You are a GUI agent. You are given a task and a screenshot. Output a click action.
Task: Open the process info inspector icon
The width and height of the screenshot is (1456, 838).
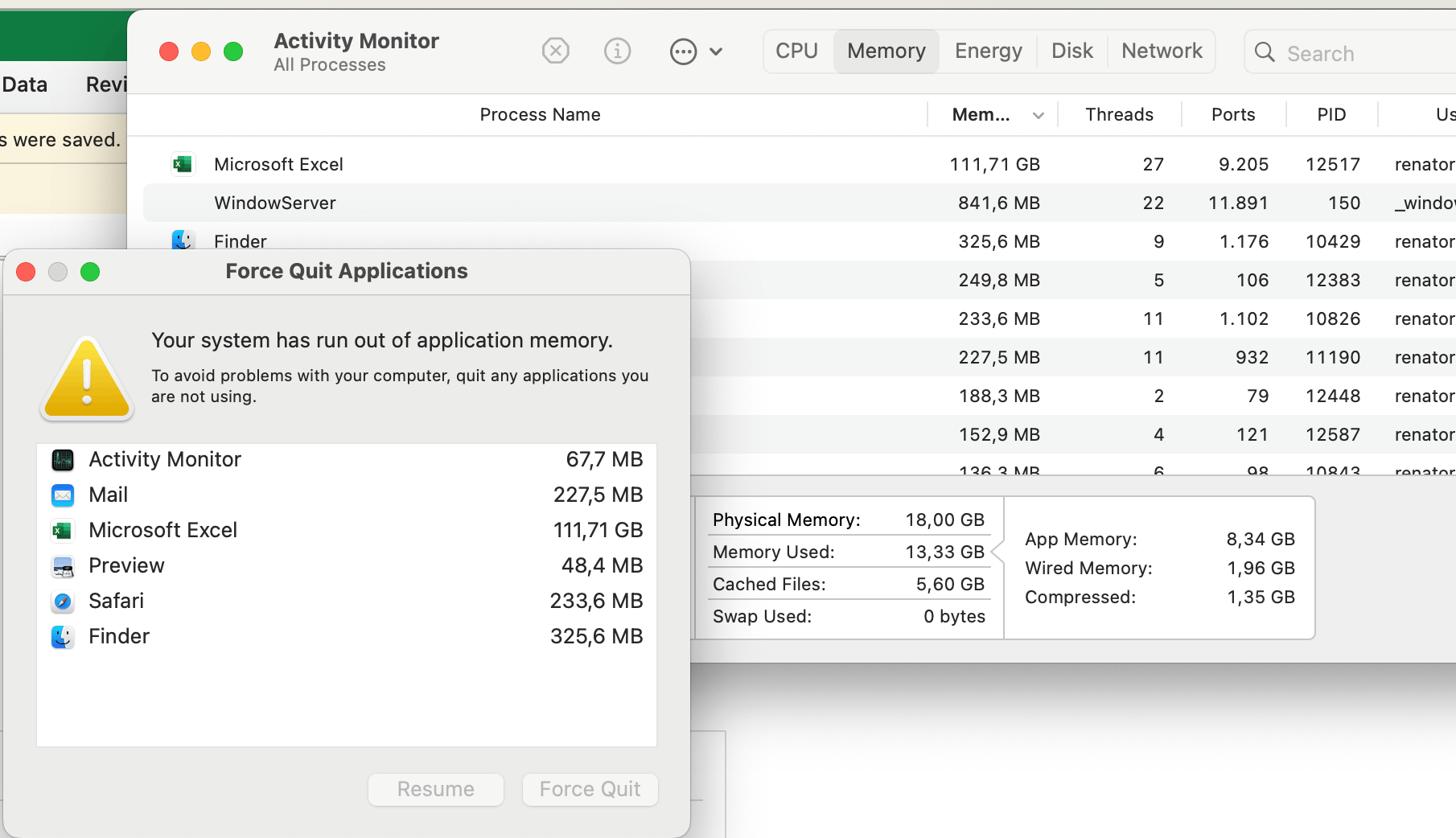pos(617,51)
